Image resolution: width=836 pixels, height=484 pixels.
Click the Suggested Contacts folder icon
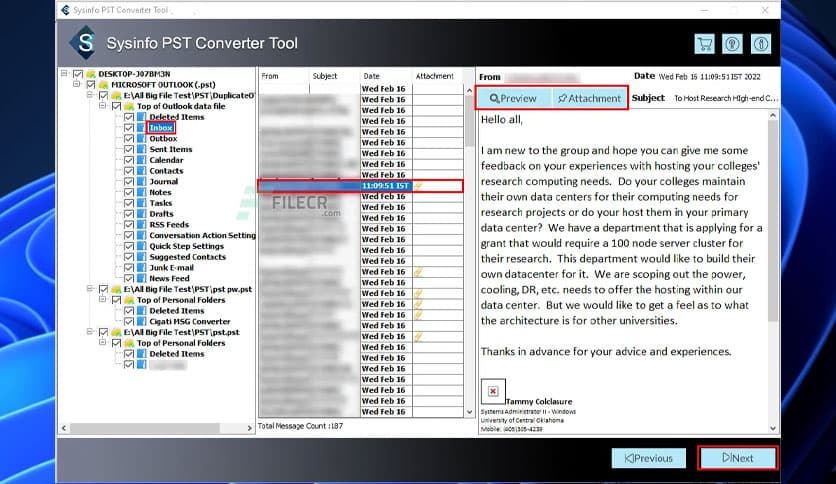pos(141,256)
